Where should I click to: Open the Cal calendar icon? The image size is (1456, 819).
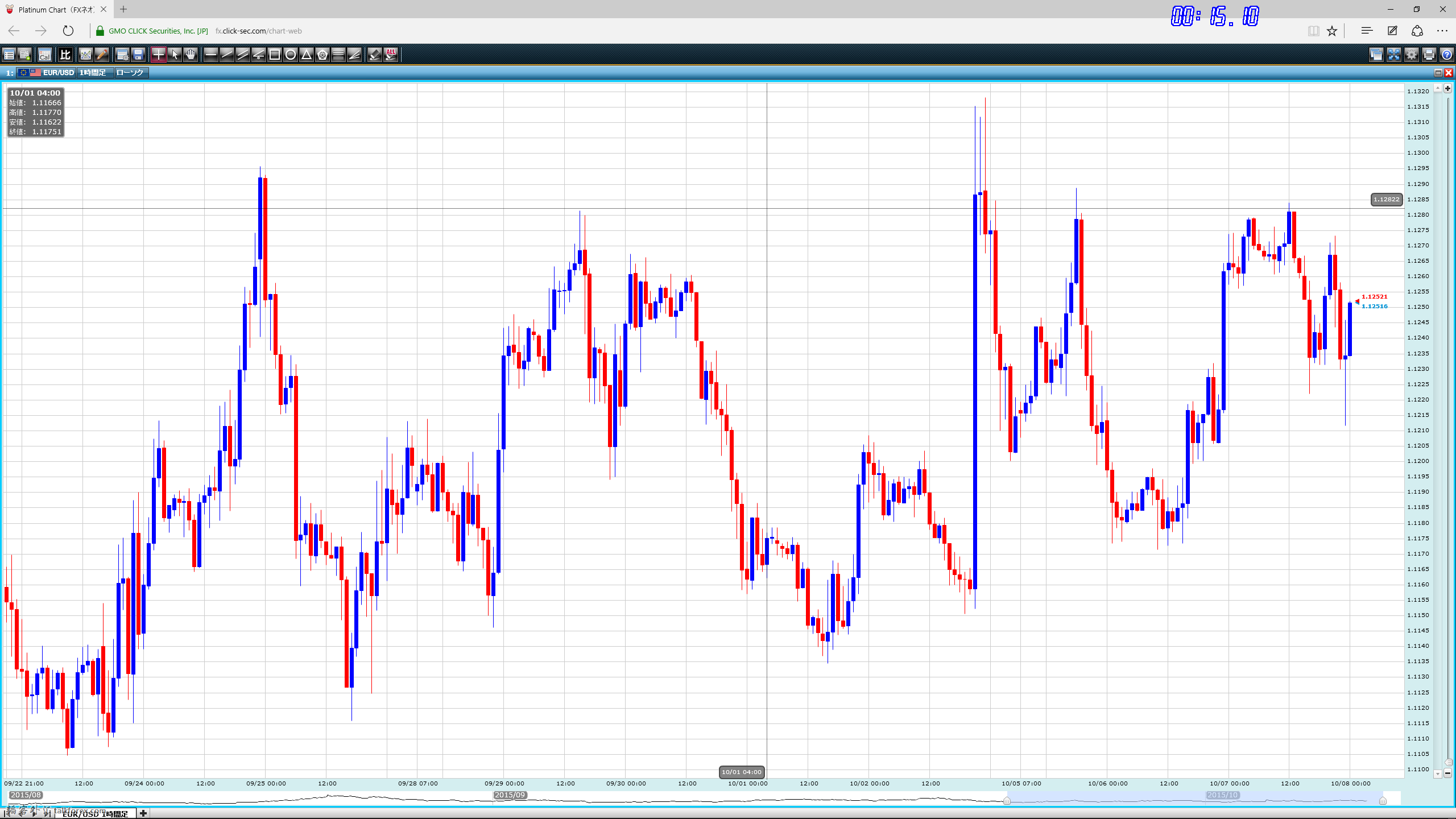point(45,55)
